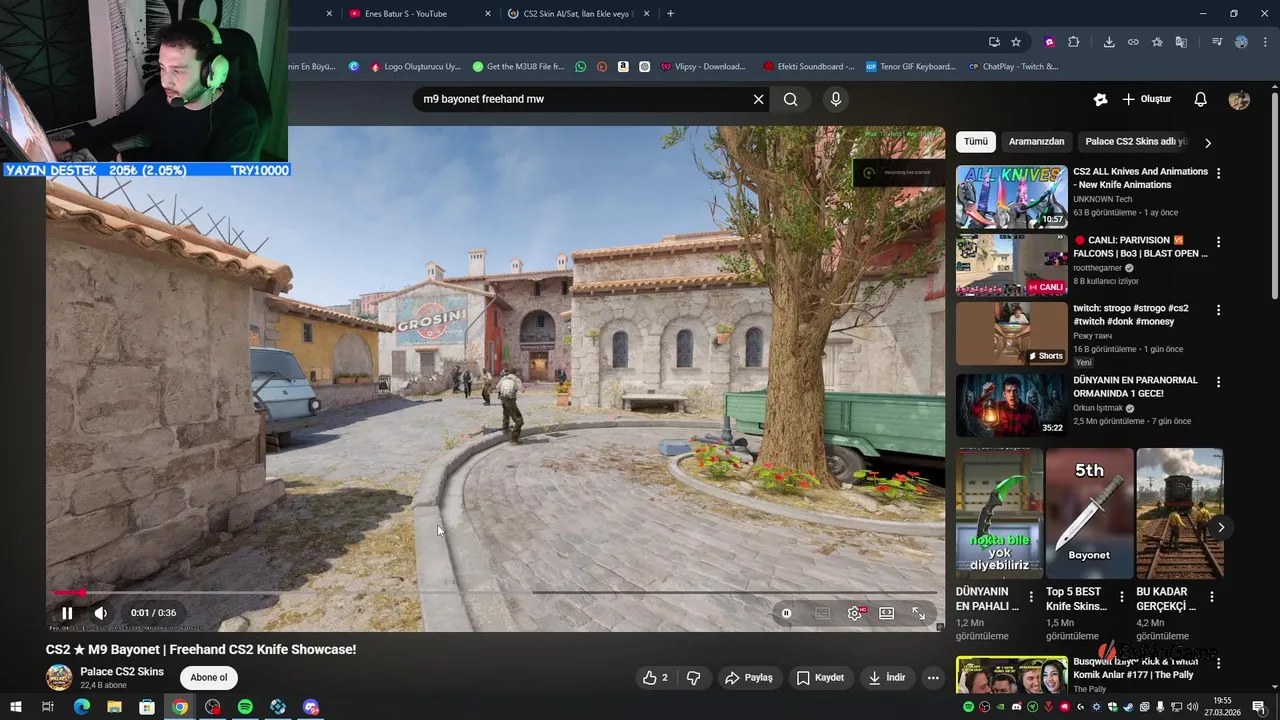Open the Oluştur create menu
This screenshot has width=1280, height=720.
tap(1146, 99)
